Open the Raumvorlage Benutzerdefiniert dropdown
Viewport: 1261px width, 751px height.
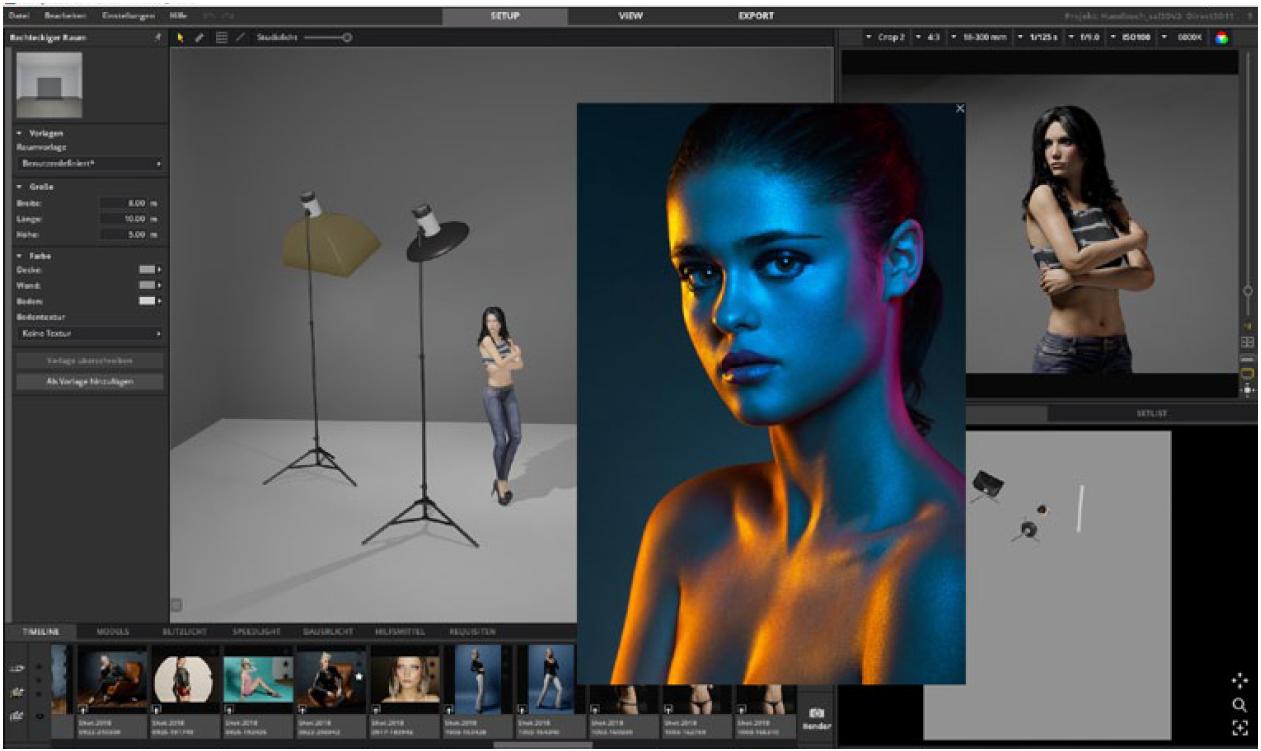pyautogui.click(x=90, y=163)
